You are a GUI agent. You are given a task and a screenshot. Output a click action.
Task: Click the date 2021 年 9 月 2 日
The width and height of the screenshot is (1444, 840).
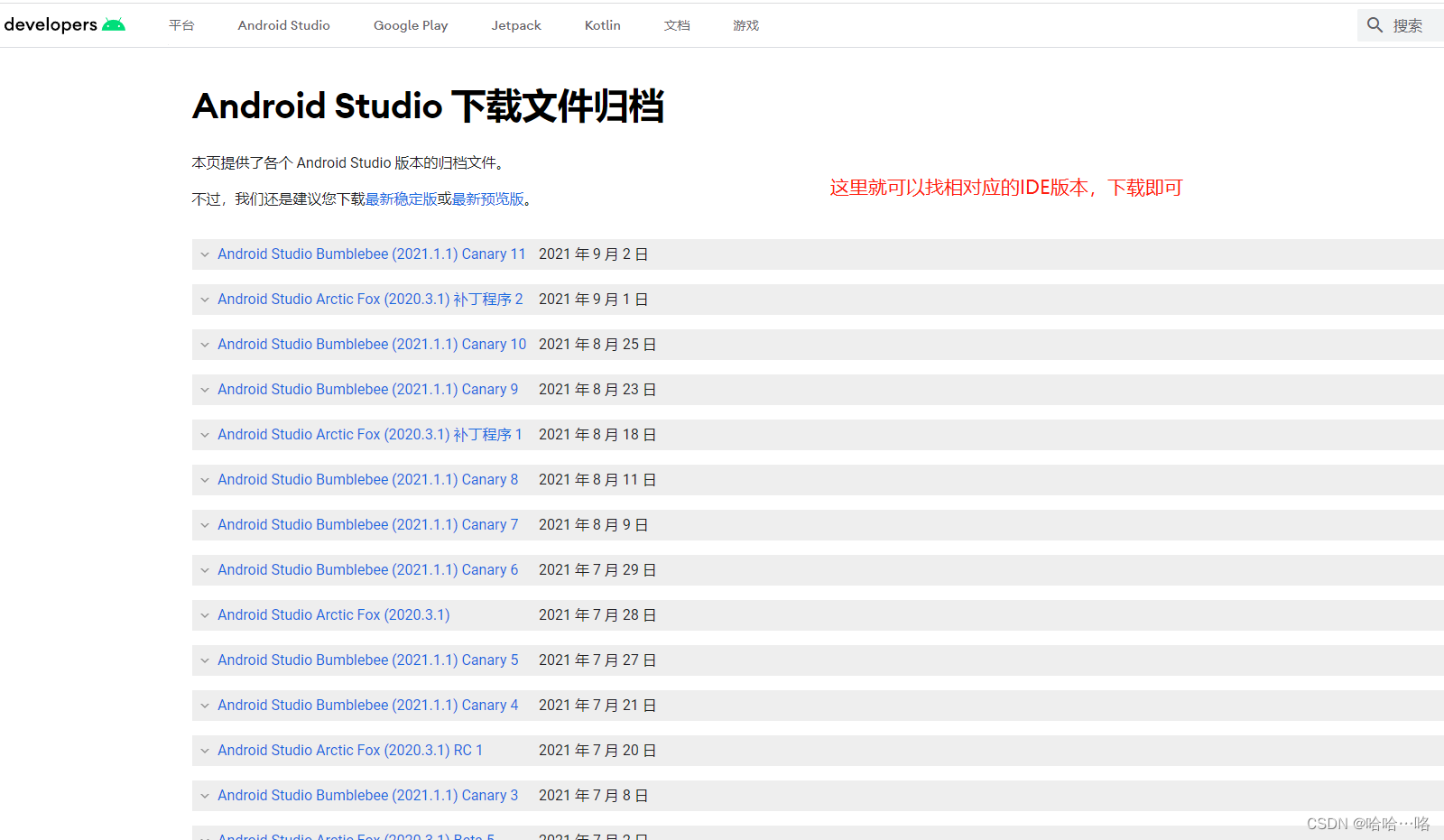coord(594,254)
